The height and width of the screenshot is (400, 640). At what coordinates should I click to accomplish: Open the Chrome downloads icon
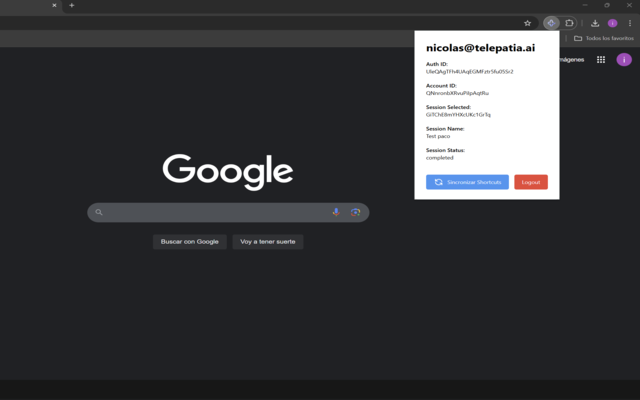point(595,23)
